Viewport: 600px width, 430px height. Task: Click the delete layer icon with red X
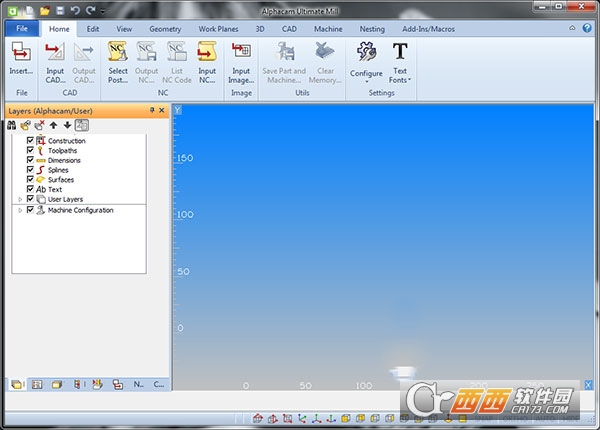pyautogui.click(x=39, y=125)
